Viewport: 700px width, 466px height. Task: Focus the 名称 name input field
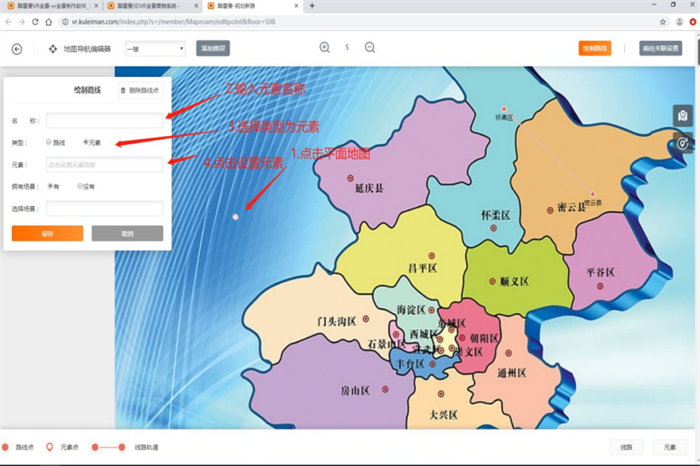(x=104, y=121)
